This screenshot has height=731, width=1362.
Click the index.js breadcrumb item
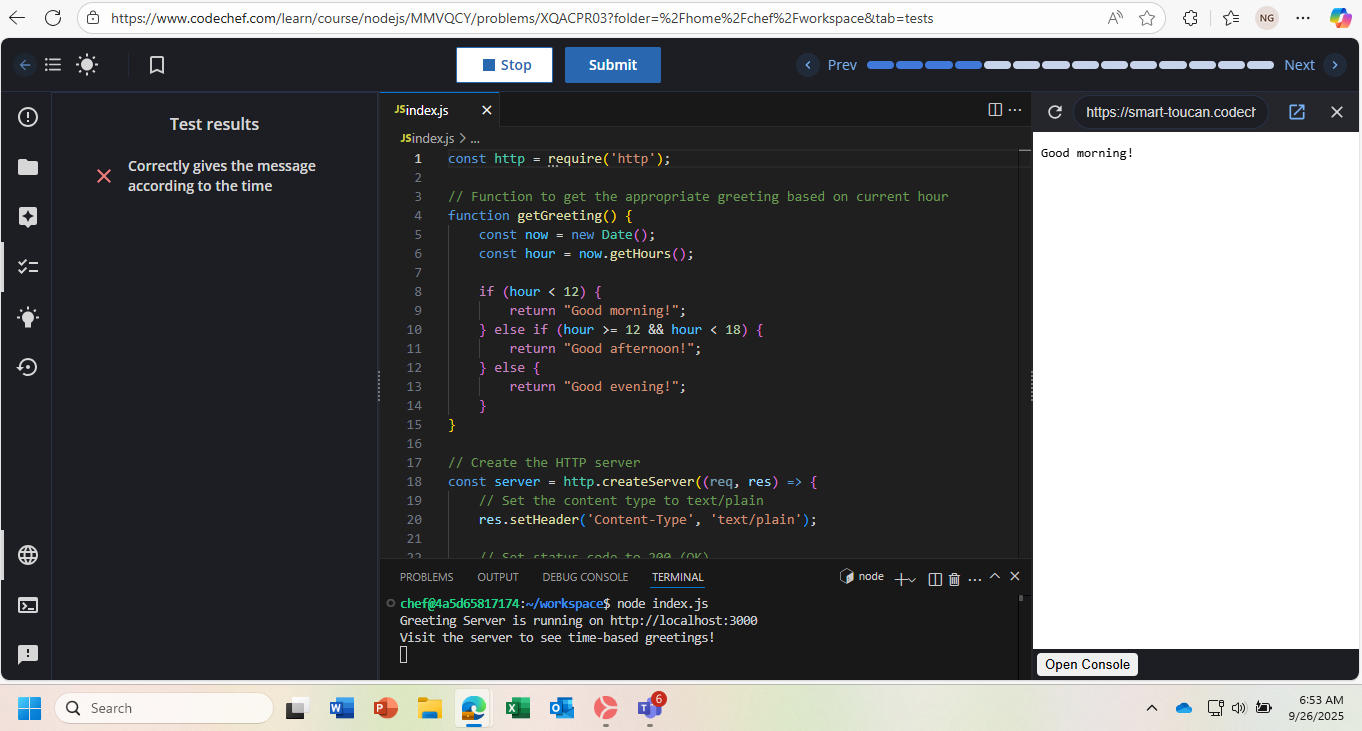point(426,138)
